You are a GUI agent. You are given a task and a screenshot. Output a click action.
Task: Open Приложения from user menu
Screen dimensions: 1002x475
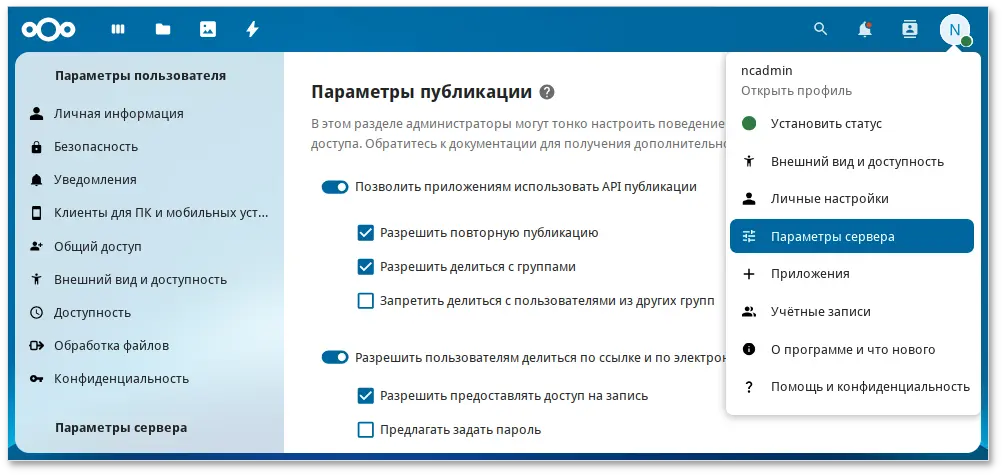[x=852, y=274]
